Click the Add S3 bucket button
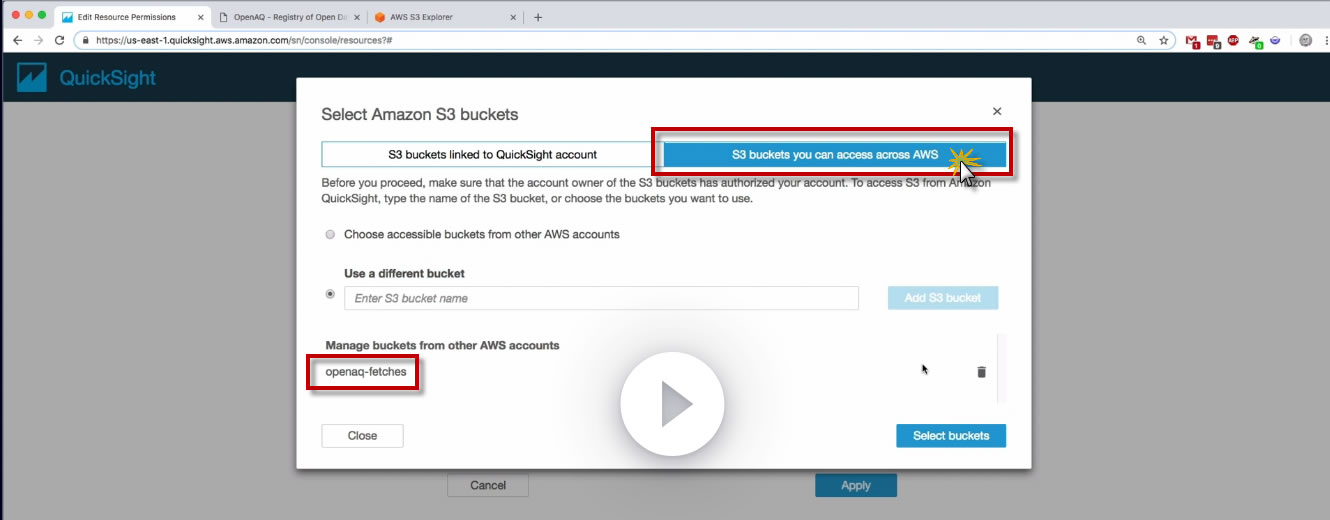The height and width of the screenshot is (520, 1330). (943, 297)
